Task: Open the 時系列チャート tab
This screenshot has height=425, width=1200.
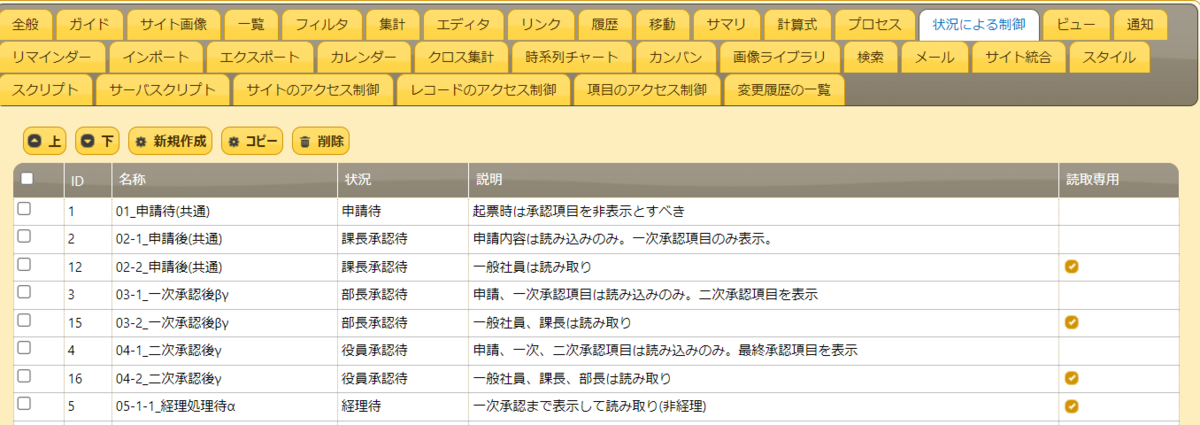Action: (x=572, y=57)
